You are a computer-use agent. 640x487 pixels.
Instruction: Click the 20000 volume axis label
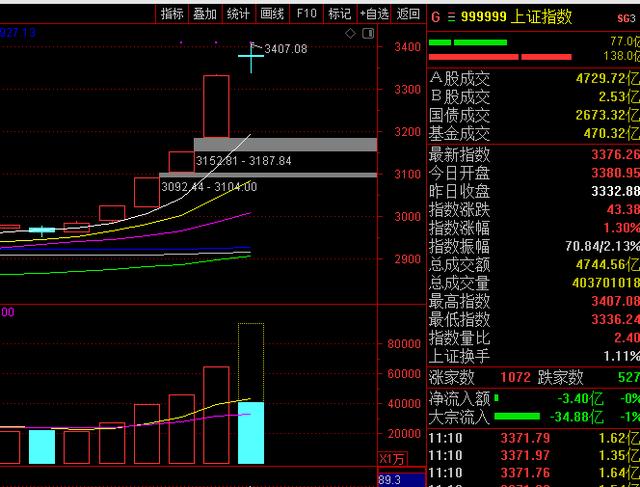(x=404, y=434)
